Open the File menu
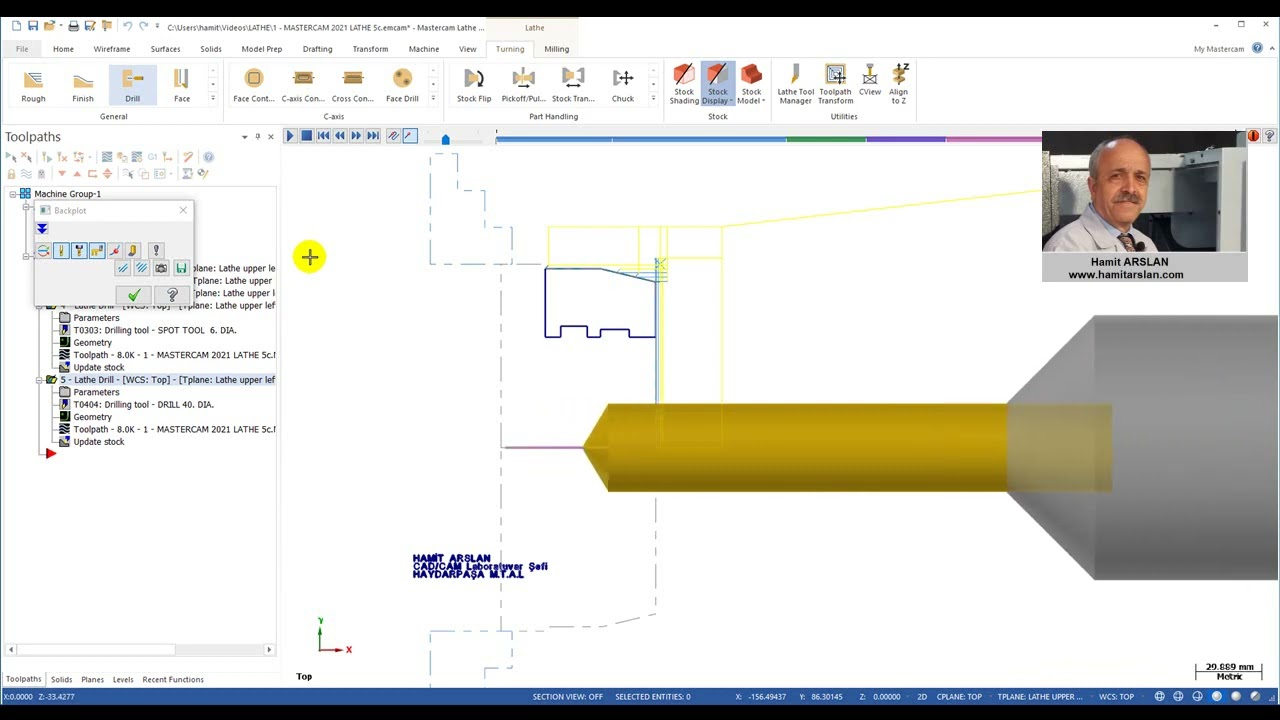1280x720 pixels. pyautogui.click(x=22, y=49)
